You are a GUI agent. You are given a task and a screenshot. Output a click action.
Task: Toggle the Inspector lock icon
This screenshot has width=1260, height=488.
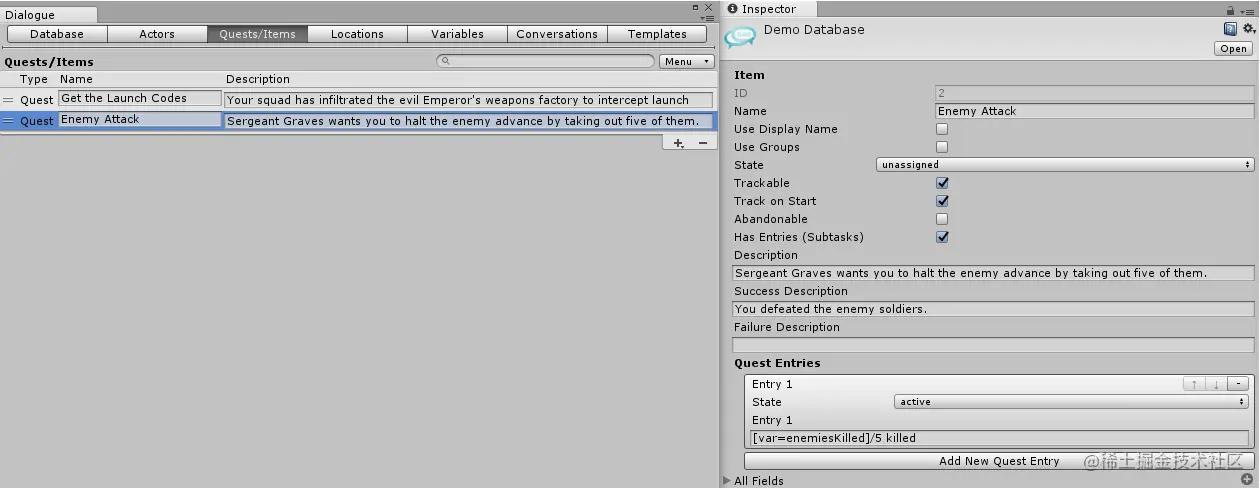point(1232,9)
